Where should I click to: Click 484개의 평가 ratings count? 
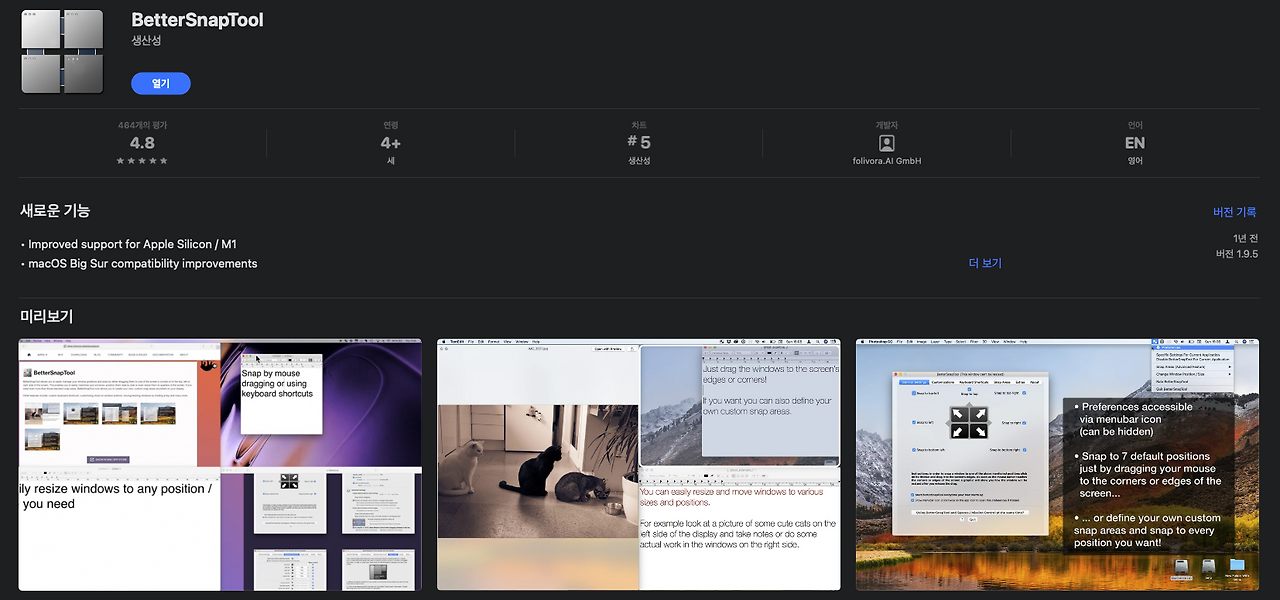tap(142, 125)
